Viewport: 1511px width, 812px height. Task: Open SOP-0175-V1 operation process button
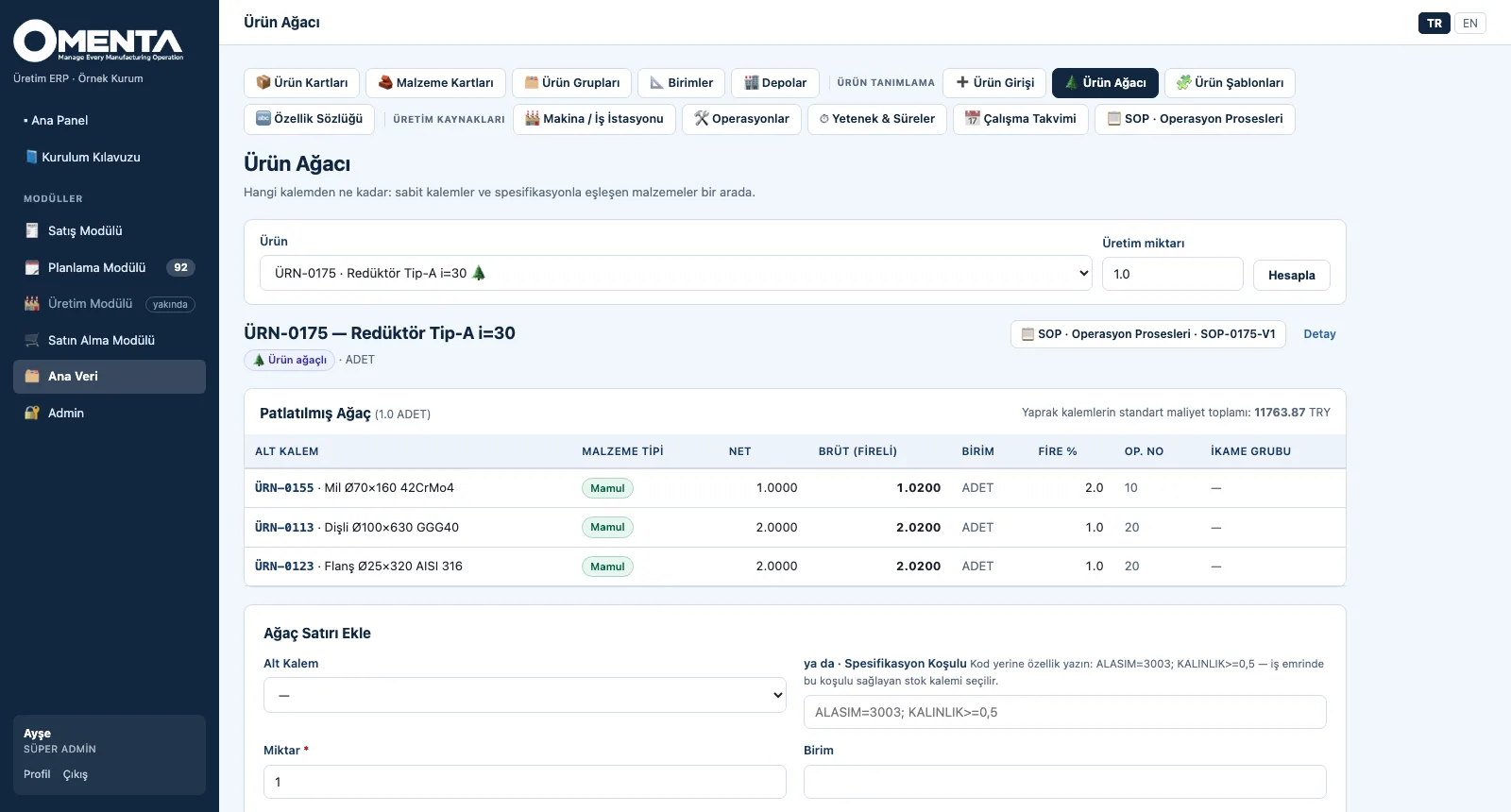point(1148,334)
